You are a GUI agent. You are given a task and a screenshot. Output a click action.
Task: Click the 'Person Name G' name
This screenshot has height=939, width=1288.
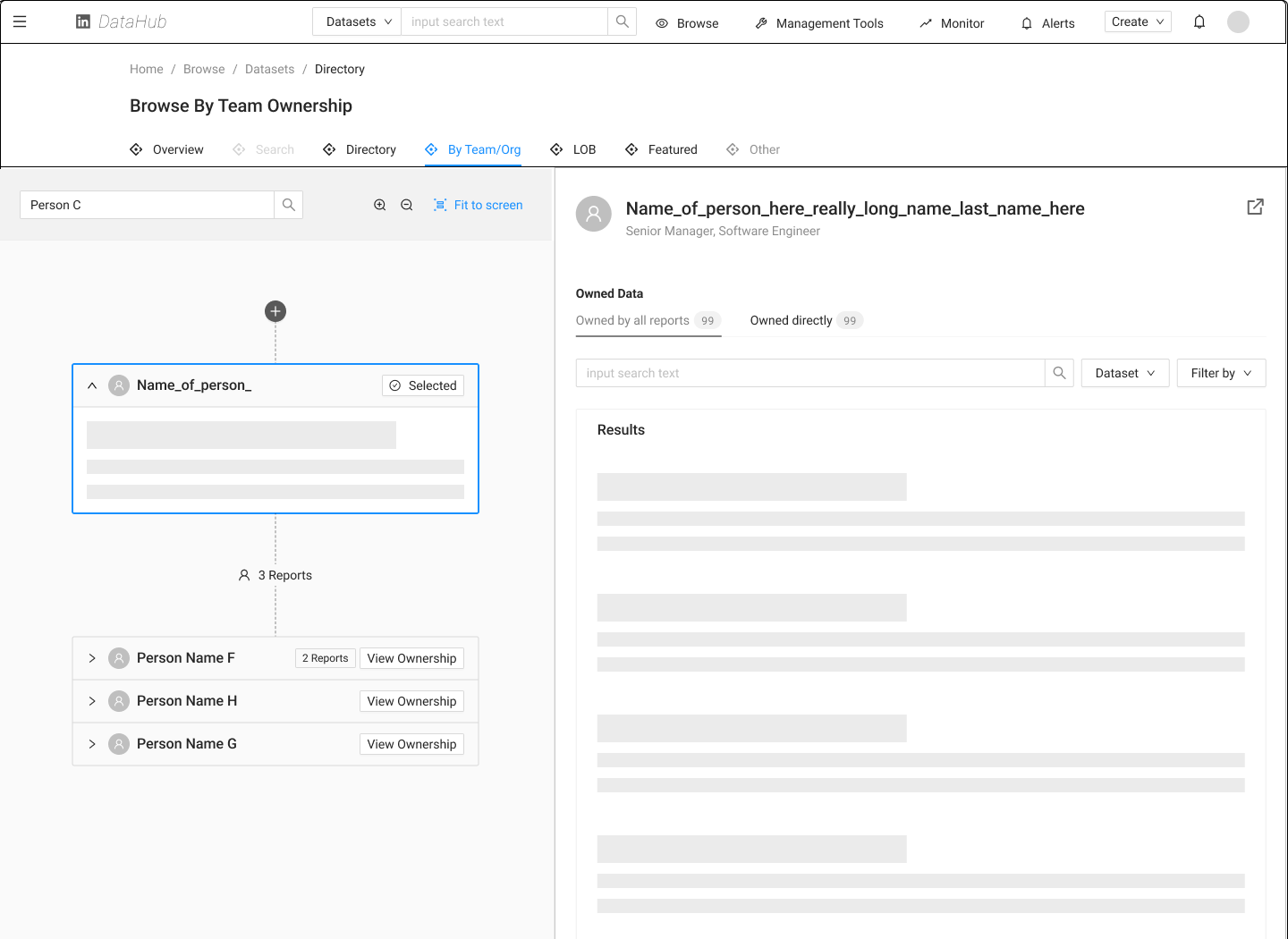(187, 744)
